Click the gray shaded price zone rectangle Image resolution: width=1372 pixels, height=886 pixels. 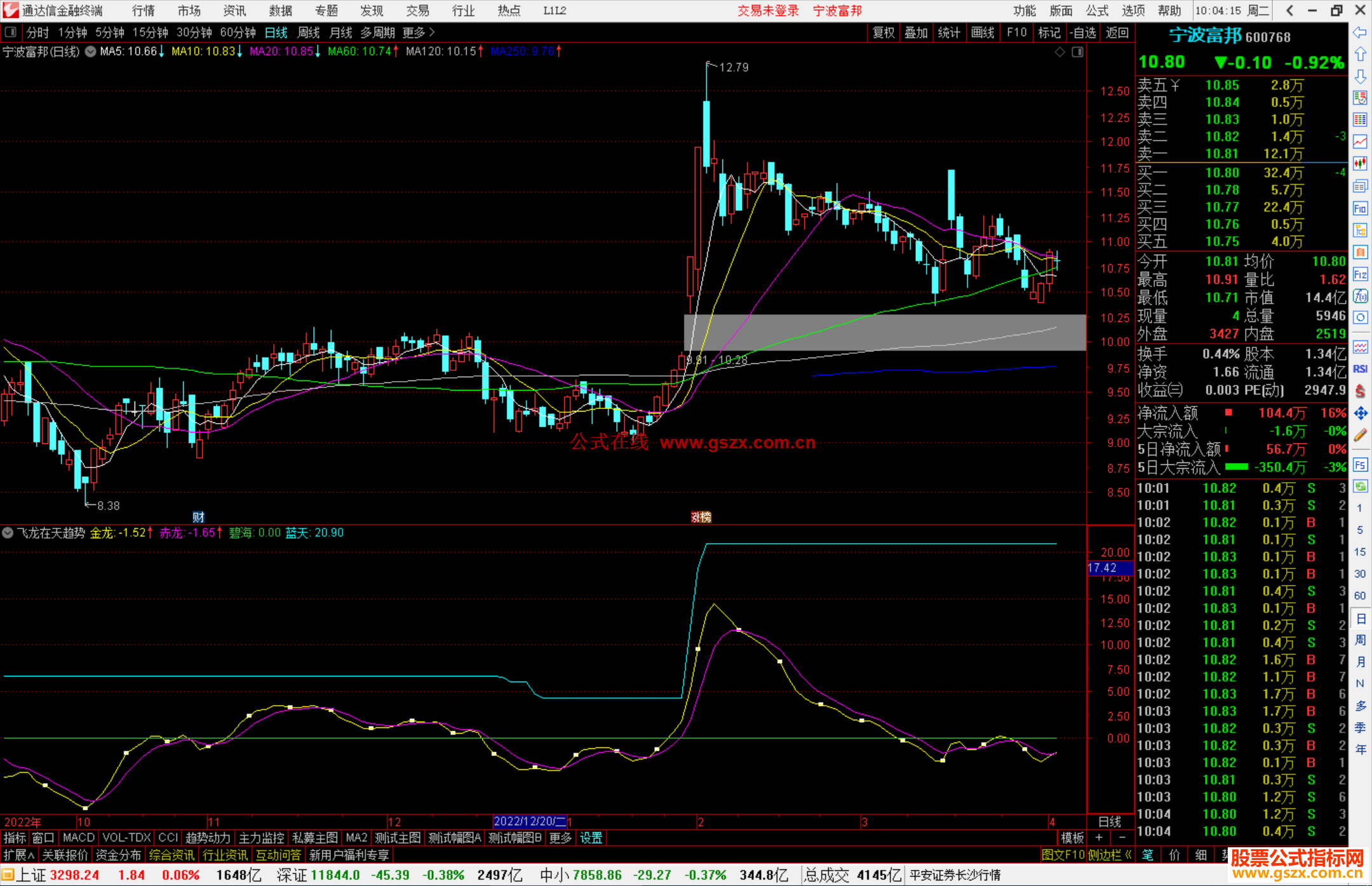[884, 332]
